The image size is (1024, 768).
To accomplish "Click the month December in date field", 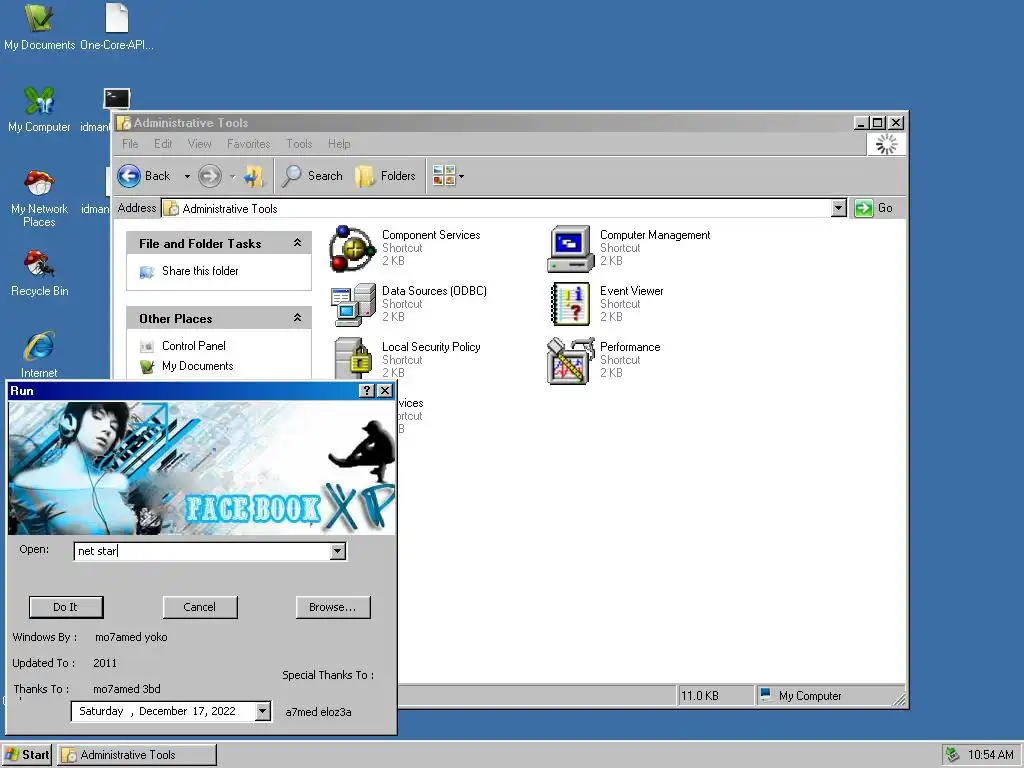I will 163,711.
